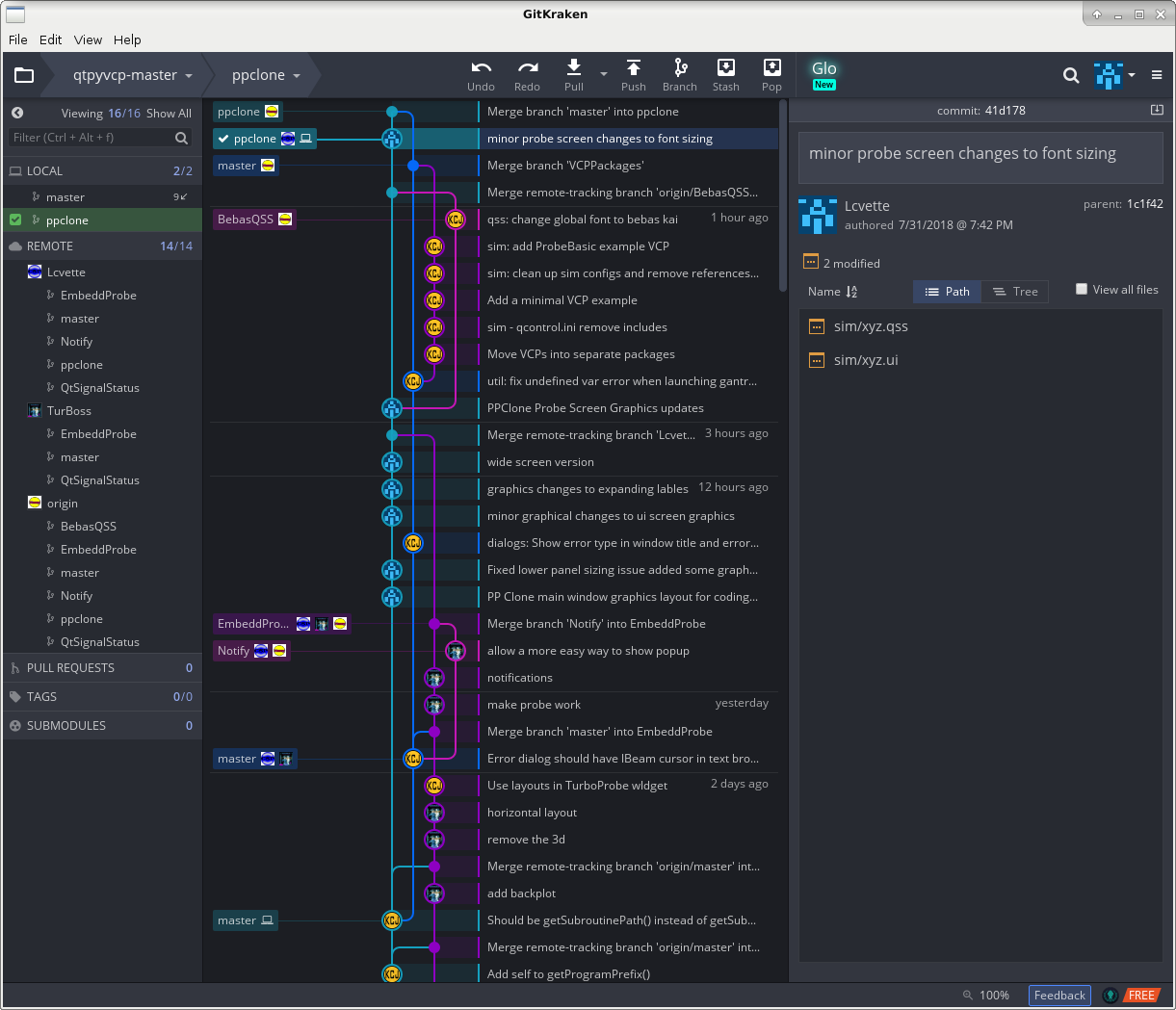
Task: Expand the TAGS section
Action: click(102, 696)
